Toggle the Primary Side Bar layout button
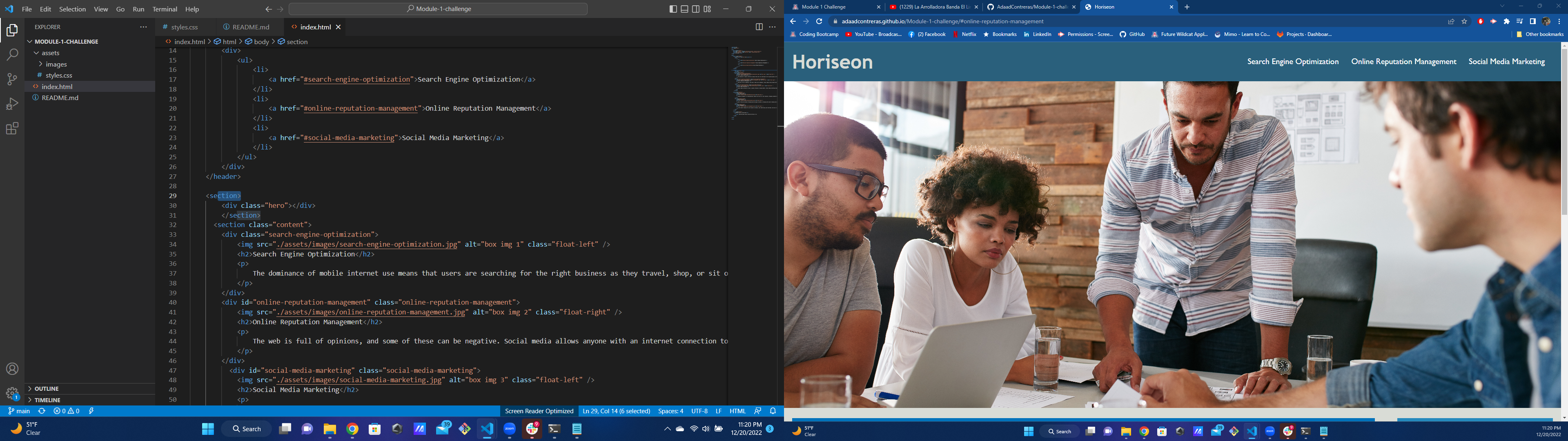Image resolution: width=1568 pixels, height=441 pixels. click(673, 9)
